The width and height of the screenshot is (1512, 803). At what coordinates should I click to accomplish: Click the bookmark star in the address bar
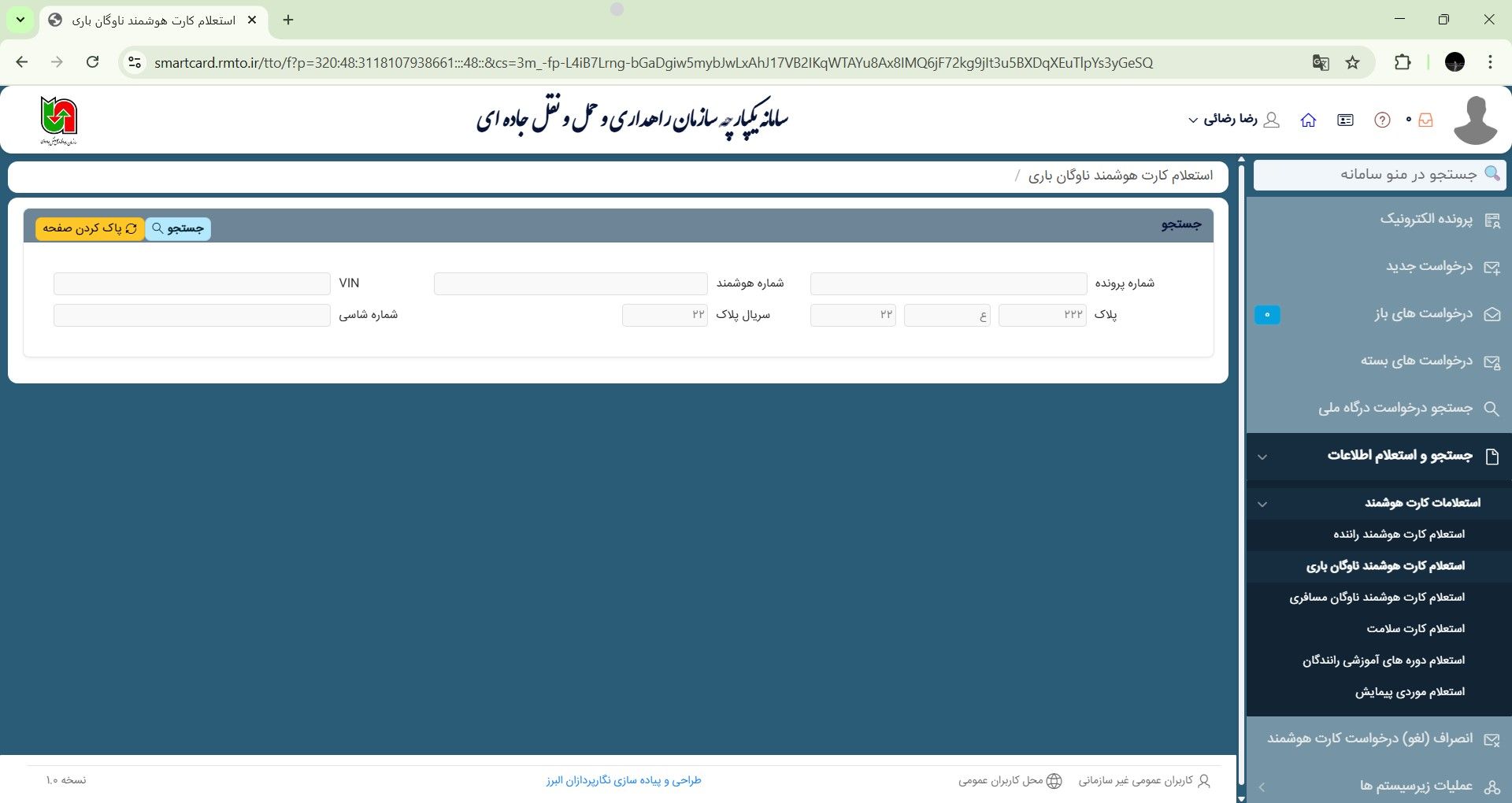coord(1352,63)
